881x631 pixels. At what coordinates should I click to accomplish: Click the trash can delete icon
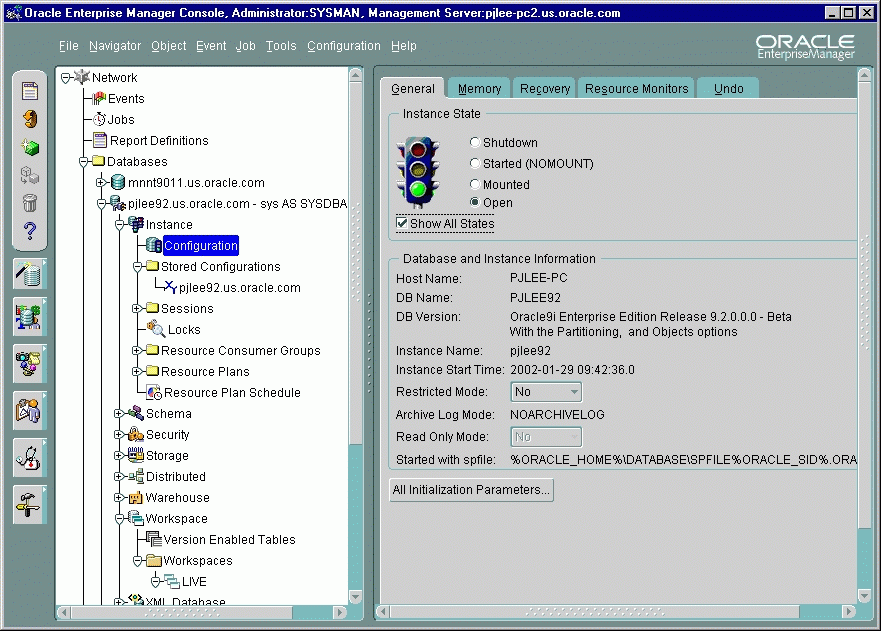(x=30, y=204)
